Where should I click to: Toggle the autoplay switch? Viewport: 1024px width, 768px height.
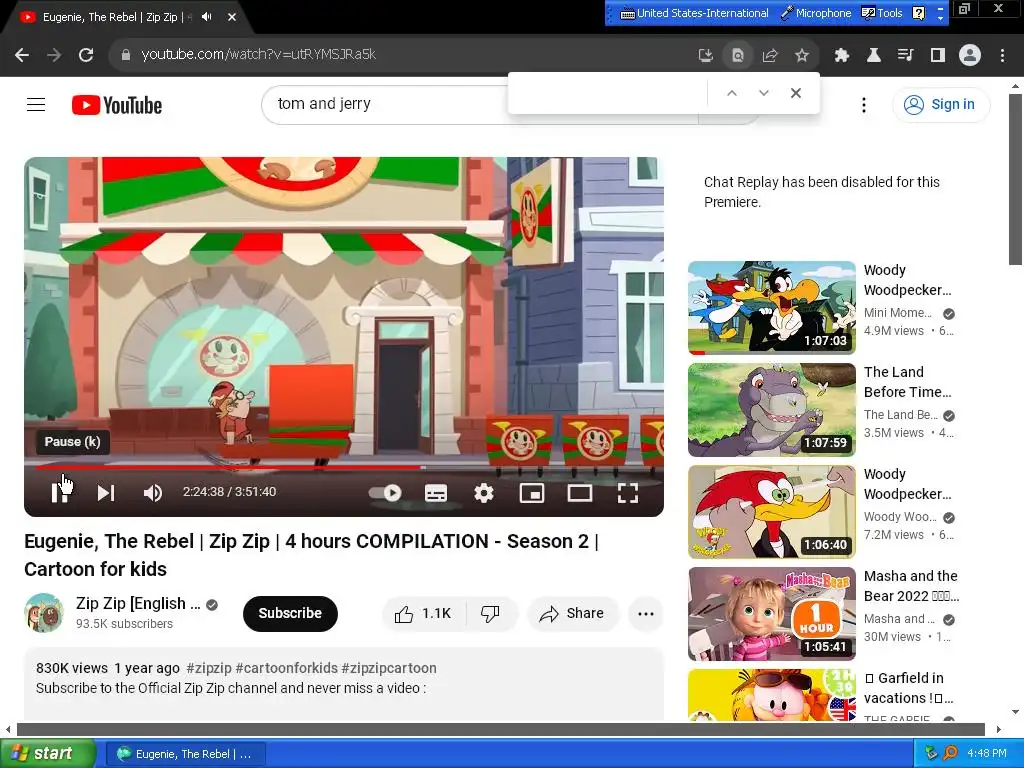385,493
